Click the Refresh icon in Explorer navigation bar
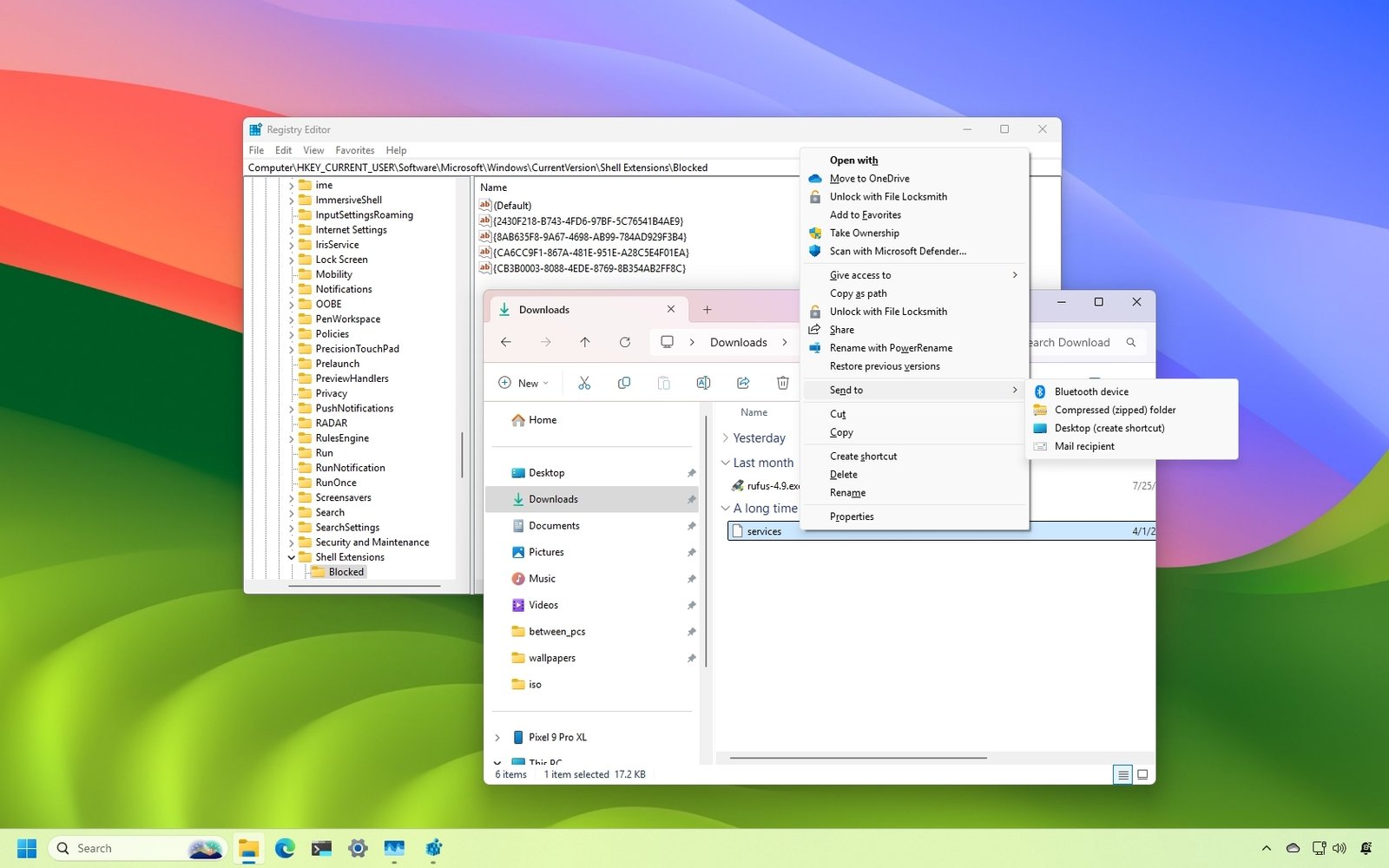This screenshot has width=1389, height=868. point(625,342)
